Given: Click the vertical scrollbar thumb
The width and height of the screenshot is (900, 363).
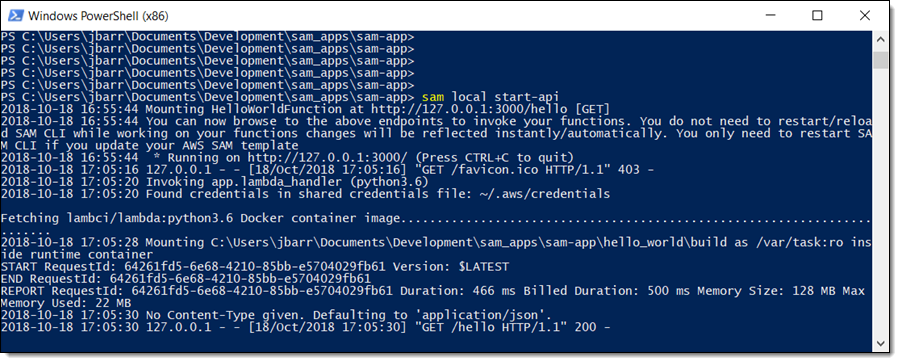Looking at the screenshot, I should (x=880, y=59).
